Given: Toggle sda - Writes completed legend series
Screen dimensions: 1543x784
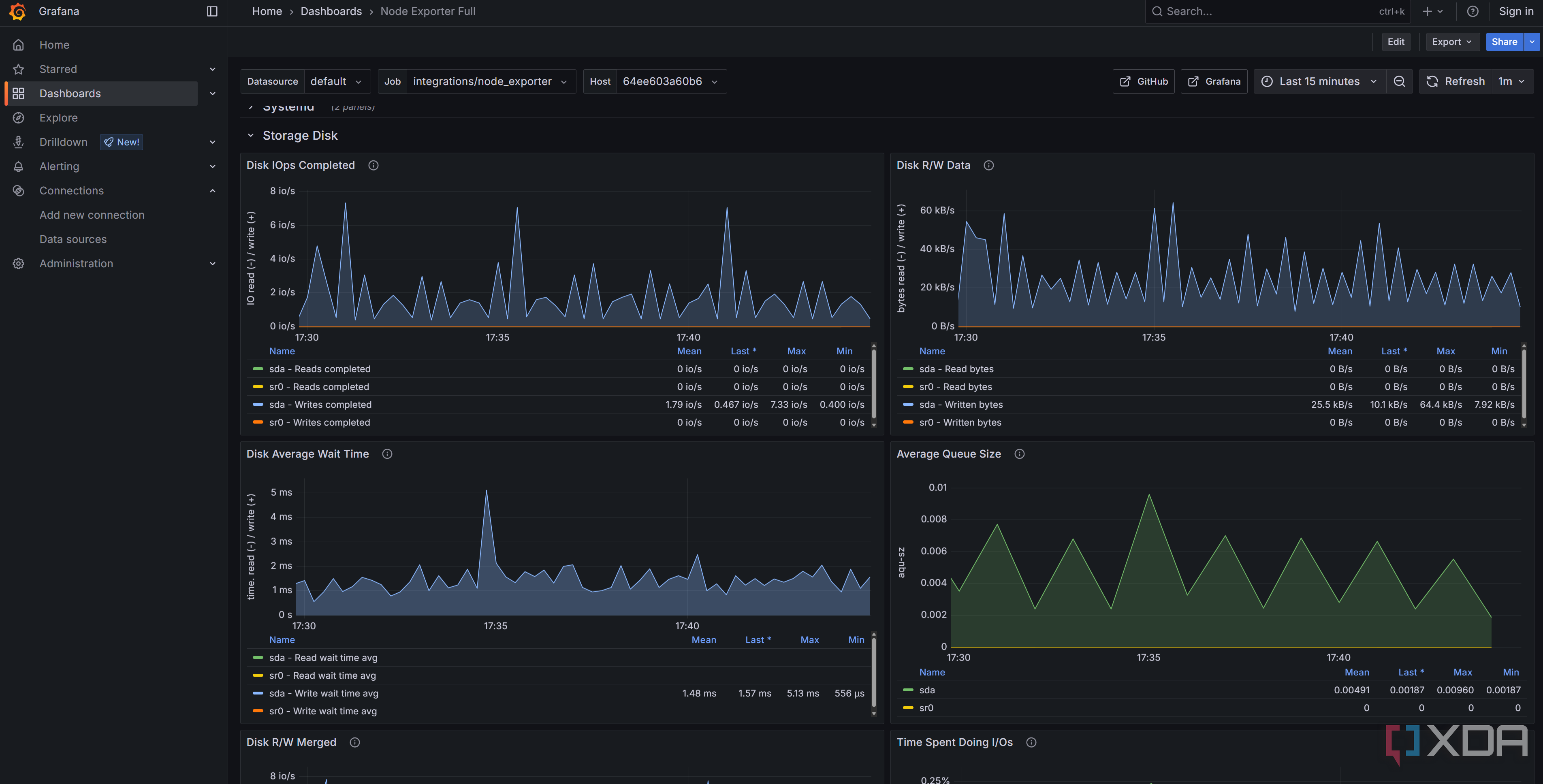Looking at the screenshot, I should (320, 404).
